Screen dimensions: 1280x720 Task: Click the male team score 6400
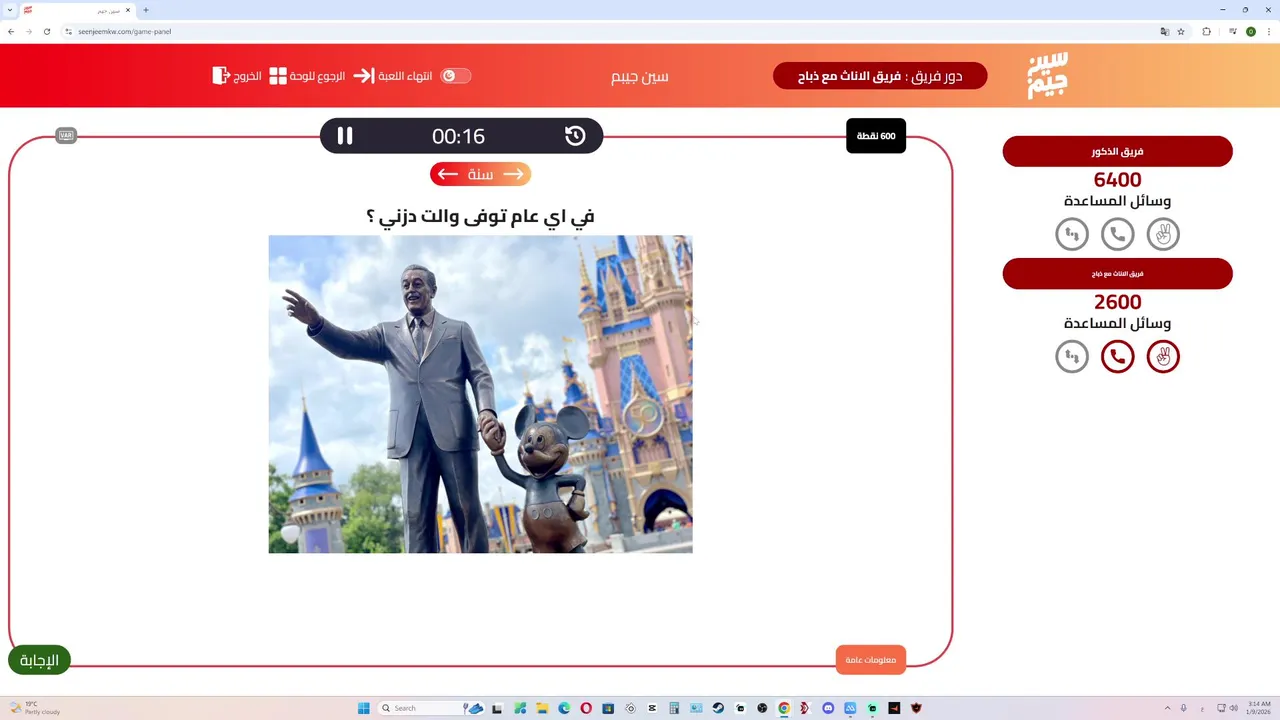[1118, 180]
